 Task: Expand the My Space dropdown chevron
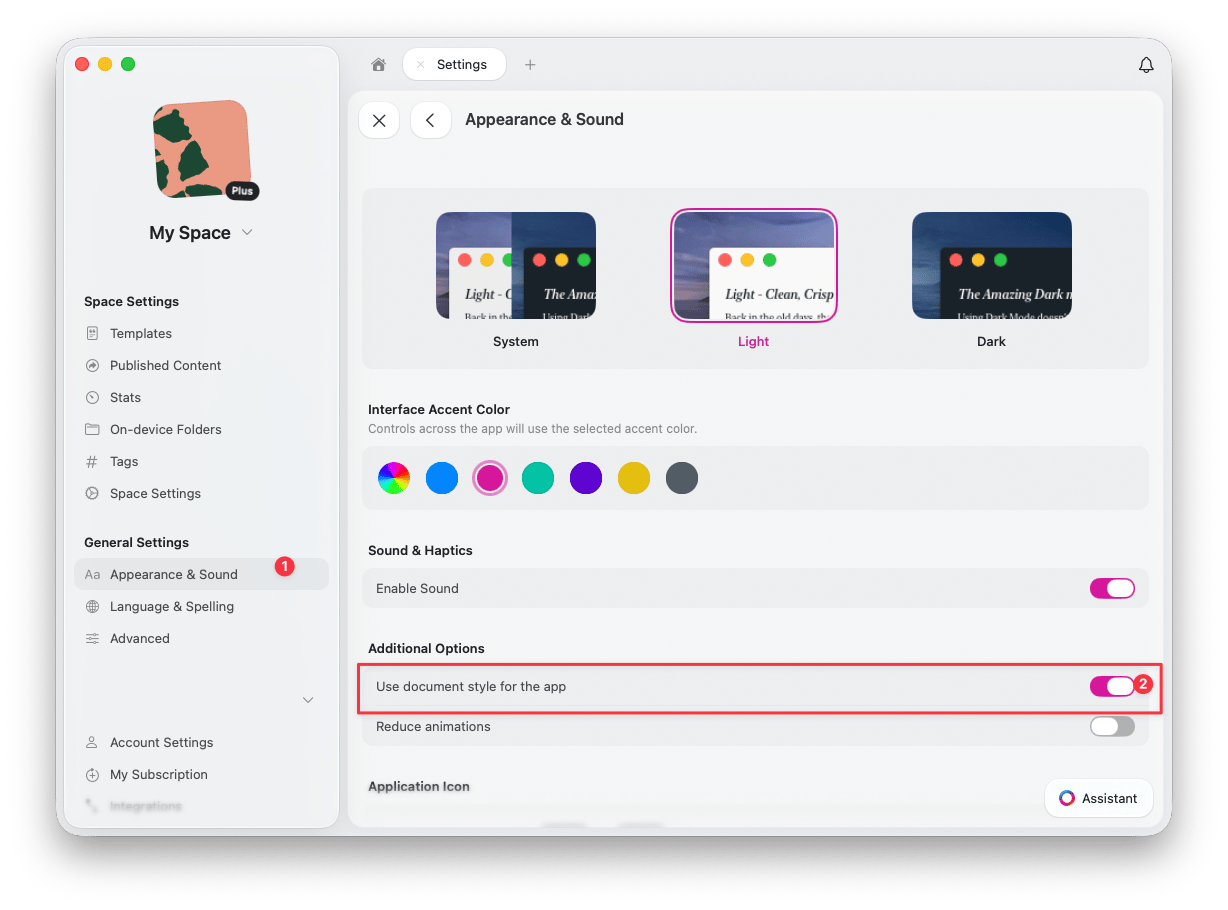pyautogui.click(x=247, y=232)
